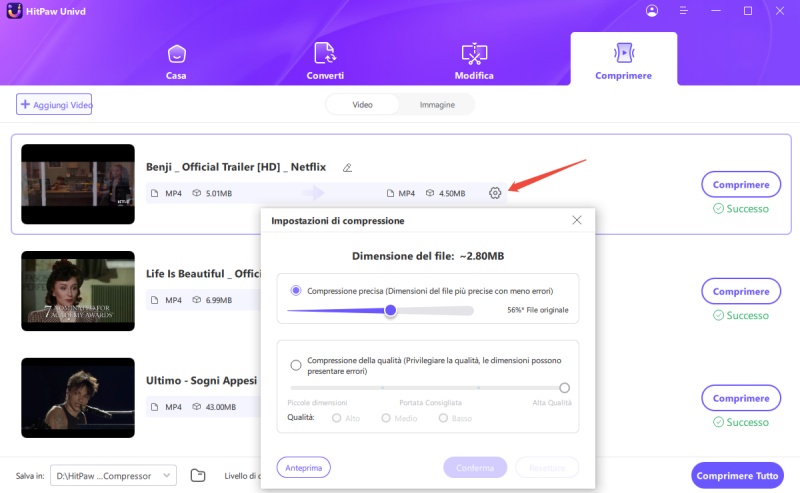The image size is (800, 493).
Task: Click the Anteprima preview button
Action: pyautogui.click(x=304, y=467)
